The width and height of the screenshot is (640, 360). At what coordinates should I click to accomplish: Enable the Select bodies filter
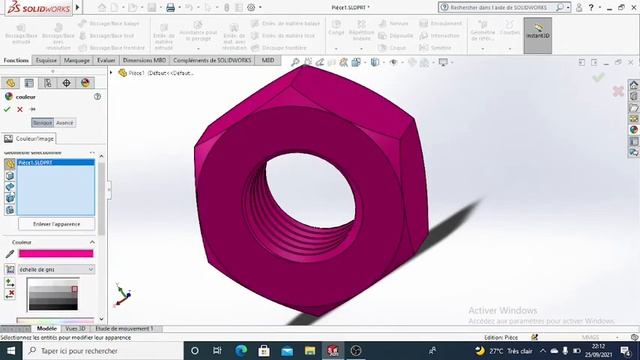(x=10, y=198)
